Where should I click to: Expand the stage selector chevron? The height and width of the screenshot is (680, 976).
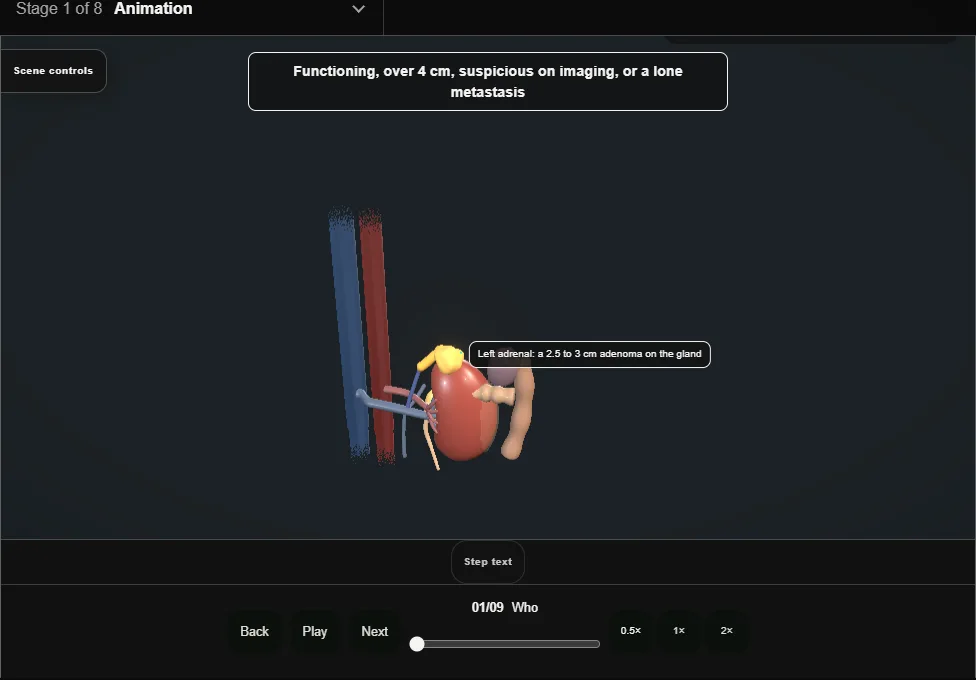359,9
